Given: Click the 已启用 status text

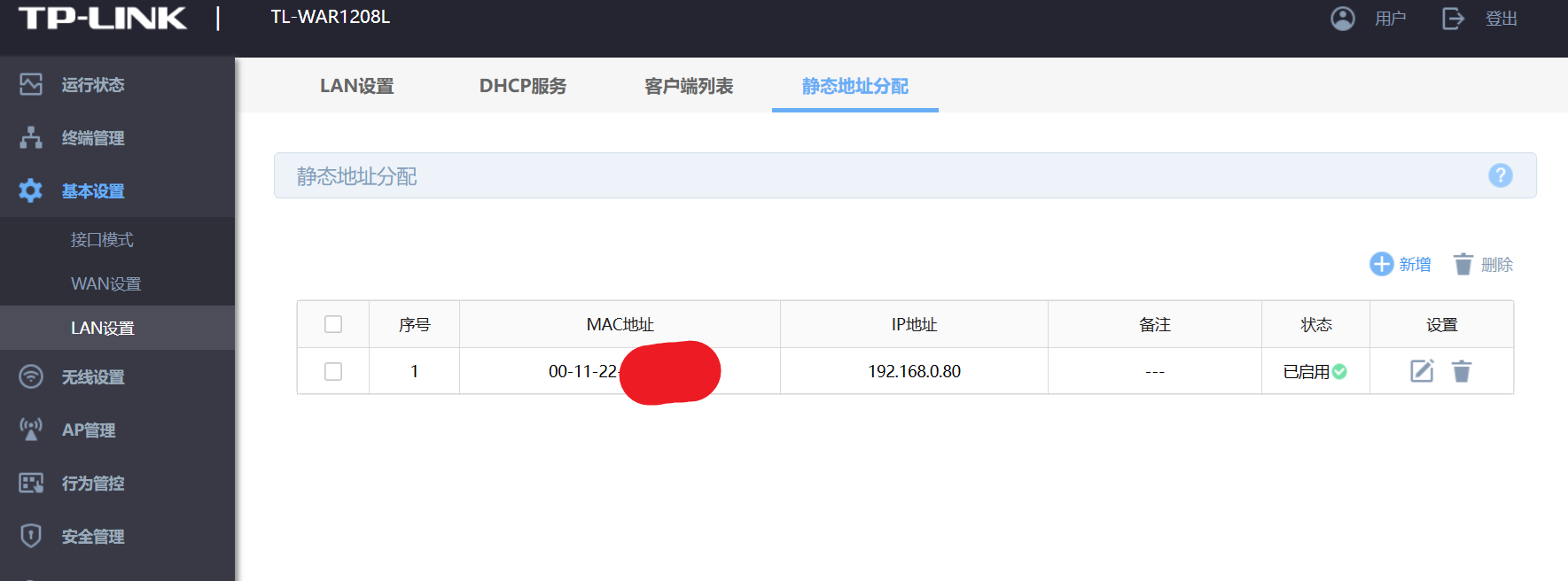Looking at the screenshot, I should pos(1307,372).
